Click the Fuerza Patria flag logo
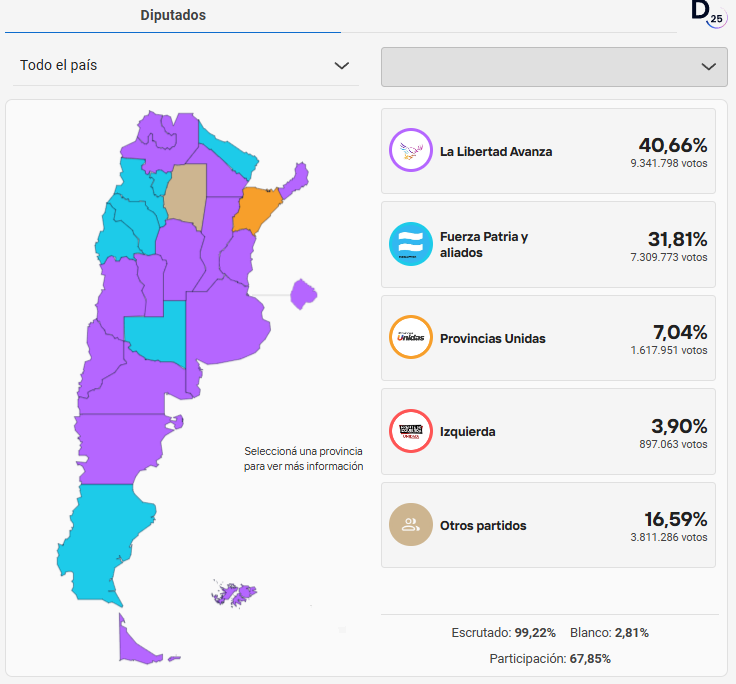 coord(410,244)
